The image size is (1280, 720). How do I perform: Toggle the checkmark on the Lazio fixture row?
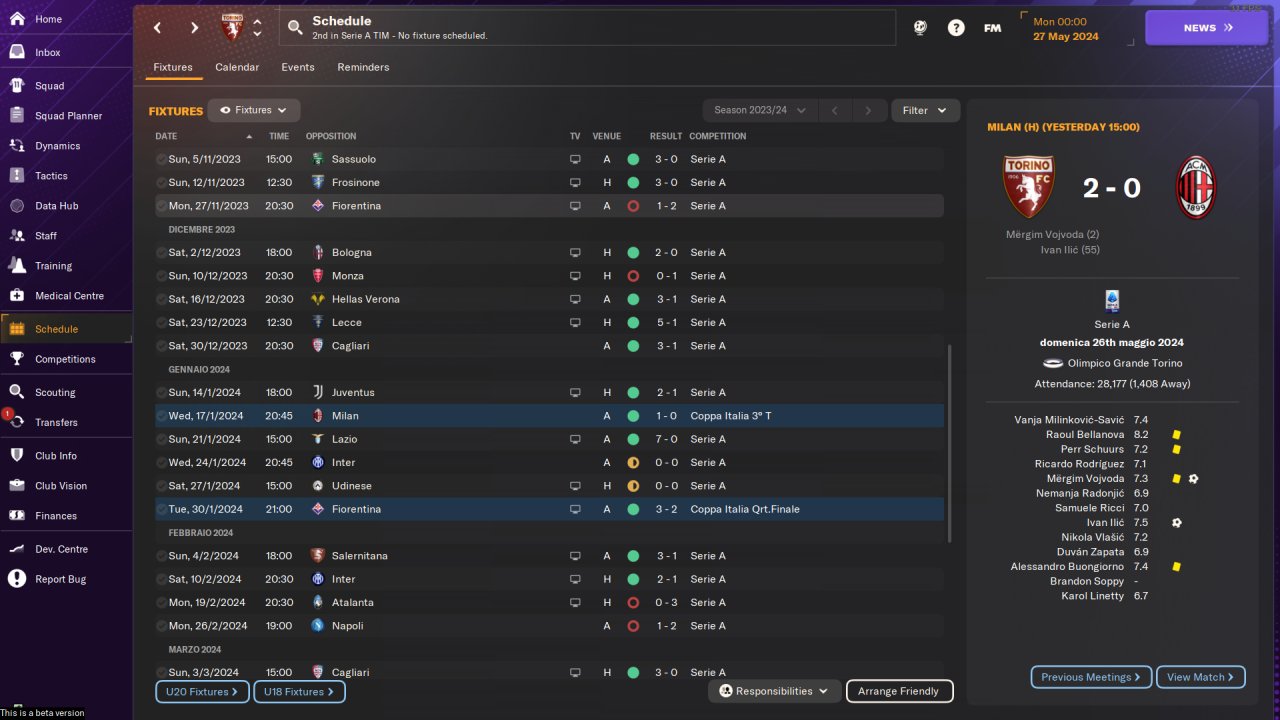[x=161, y=439]
